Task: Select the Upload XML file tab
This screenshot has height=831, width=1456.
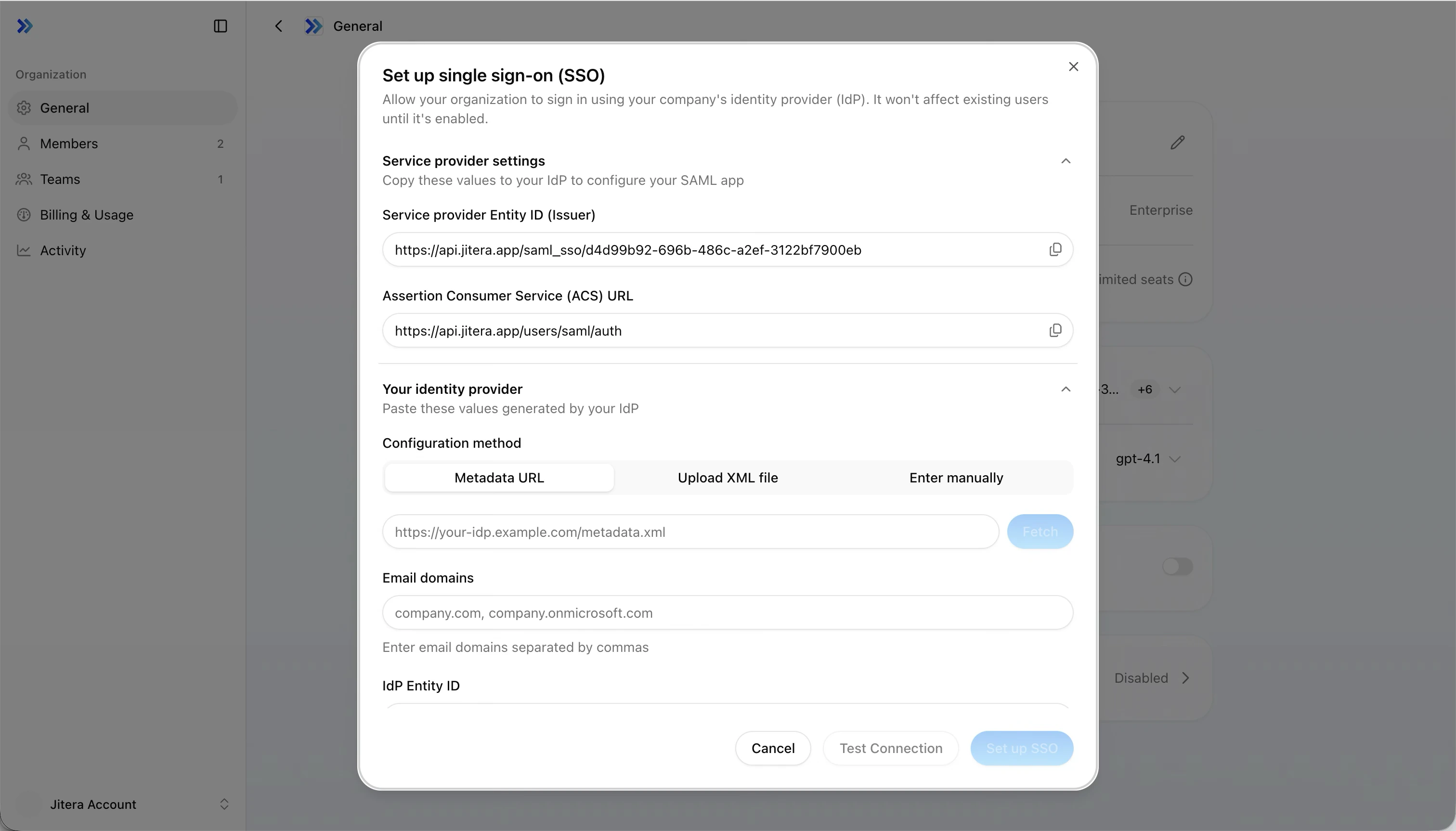Action: 728,478
